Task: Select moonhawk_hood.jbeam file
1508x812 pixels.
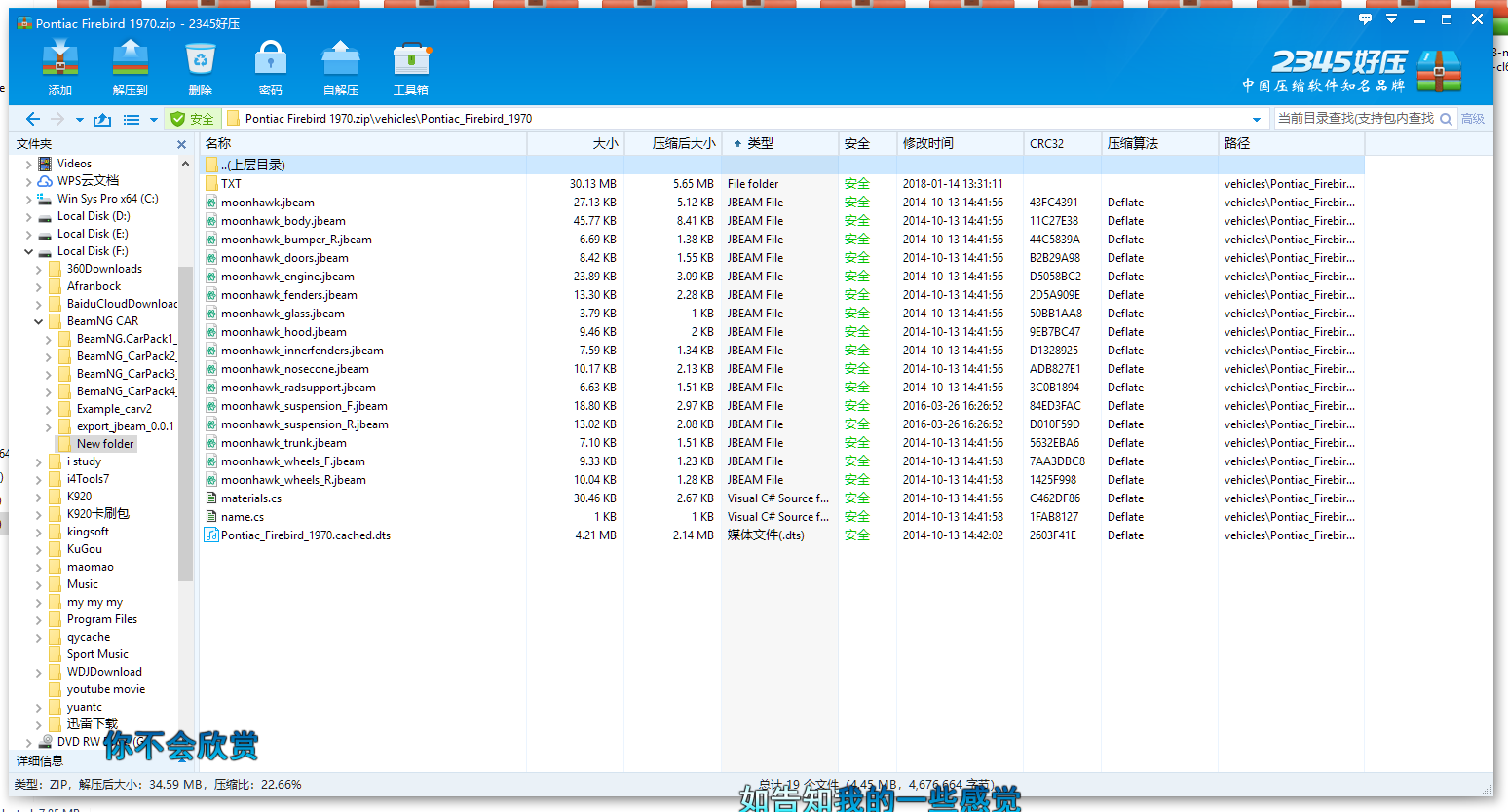Action: pos(283,332)
